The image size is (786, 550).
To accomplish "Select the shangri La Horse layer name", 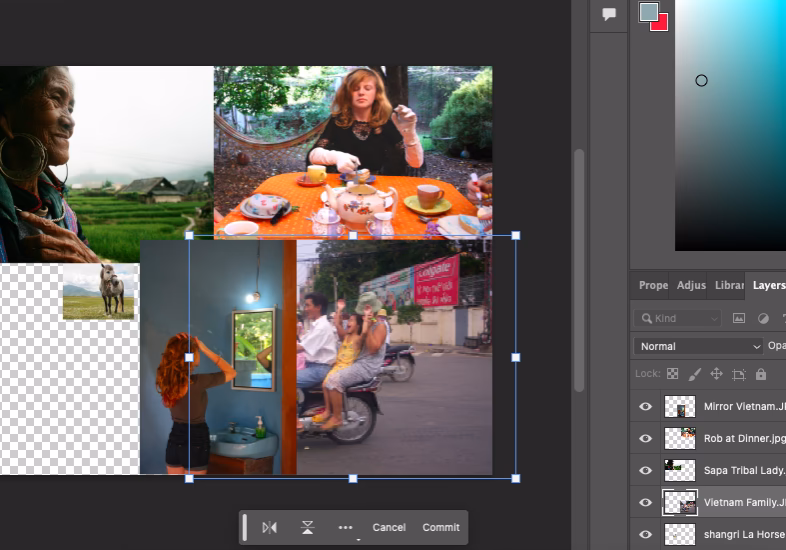I will [744, 534].
